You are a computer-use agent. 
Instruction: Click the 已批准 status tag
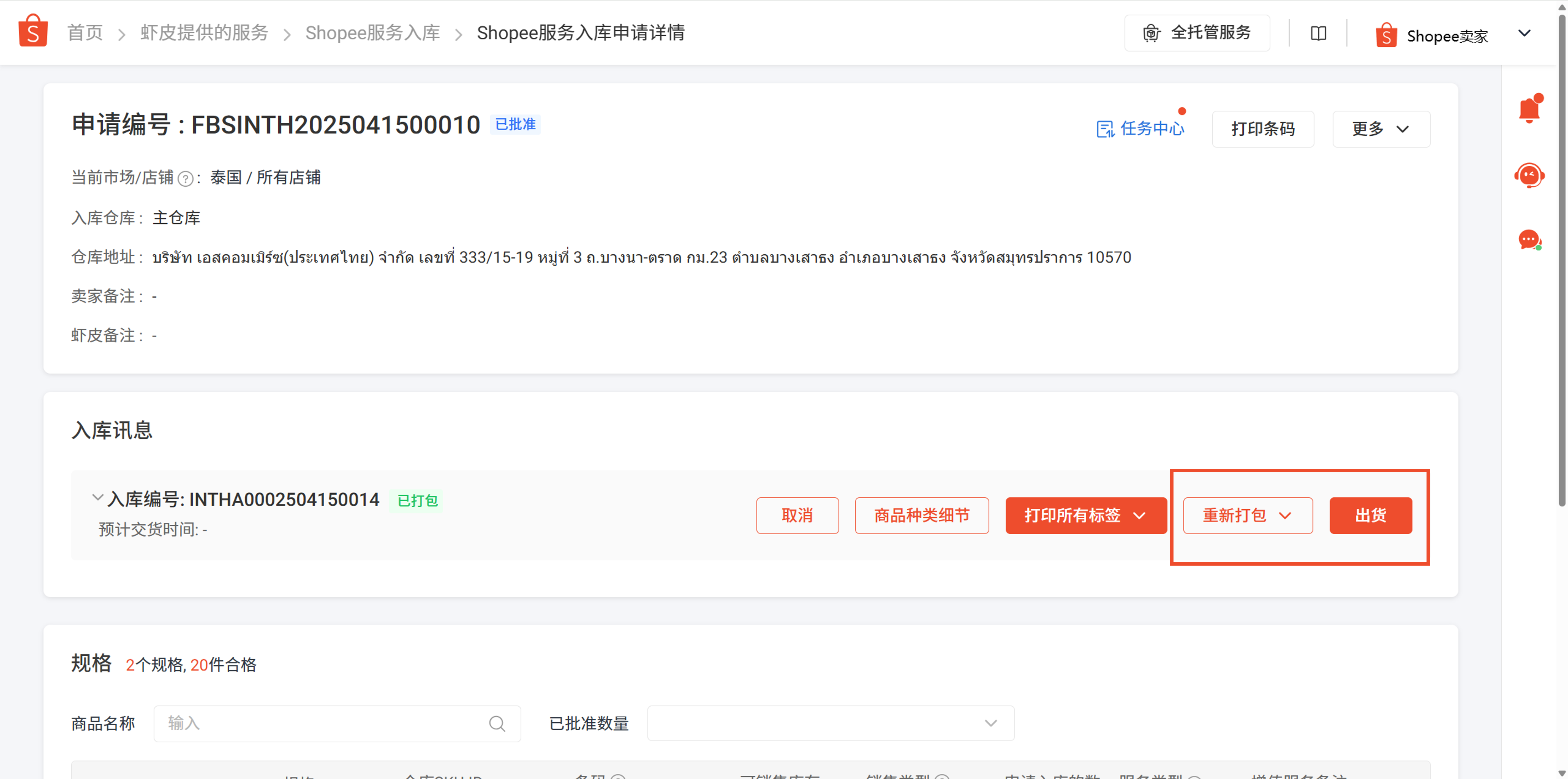[x=515, y=124]
